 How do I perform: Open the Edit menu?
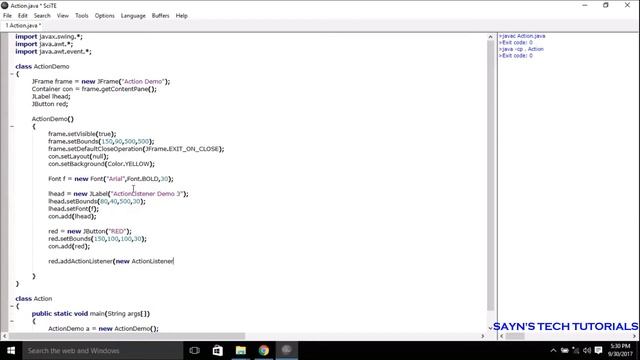[23, 16]
